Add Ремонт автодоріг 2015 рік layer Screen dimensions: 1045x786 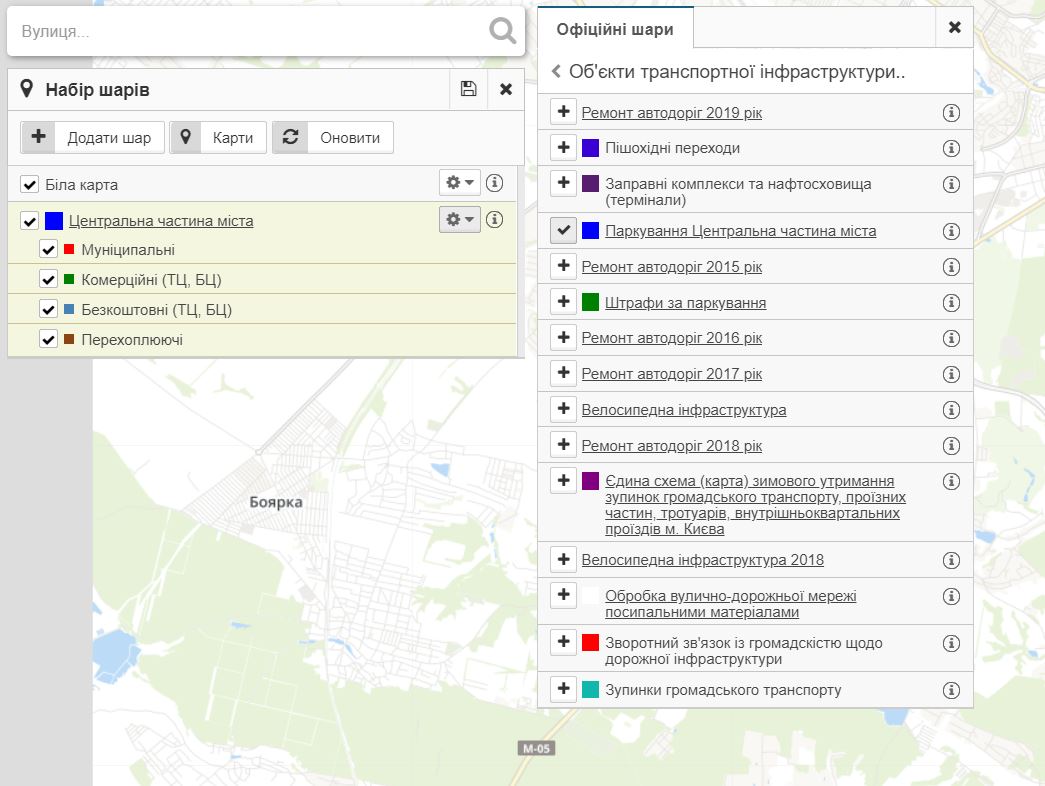[563, 266]
